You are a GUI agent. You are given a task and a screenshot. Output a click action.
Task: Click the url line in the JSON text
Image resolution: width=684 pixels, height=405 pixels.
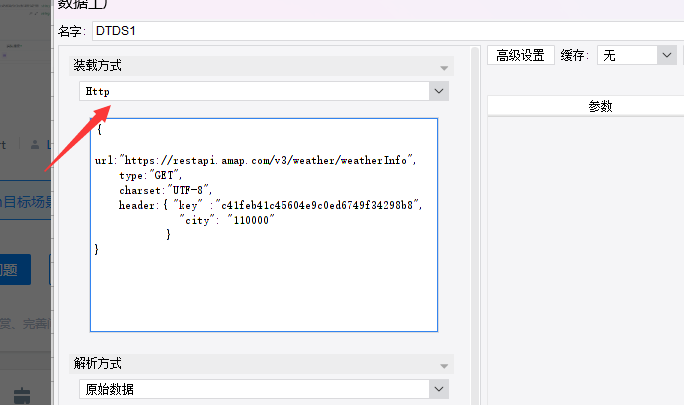click(256, 160)
